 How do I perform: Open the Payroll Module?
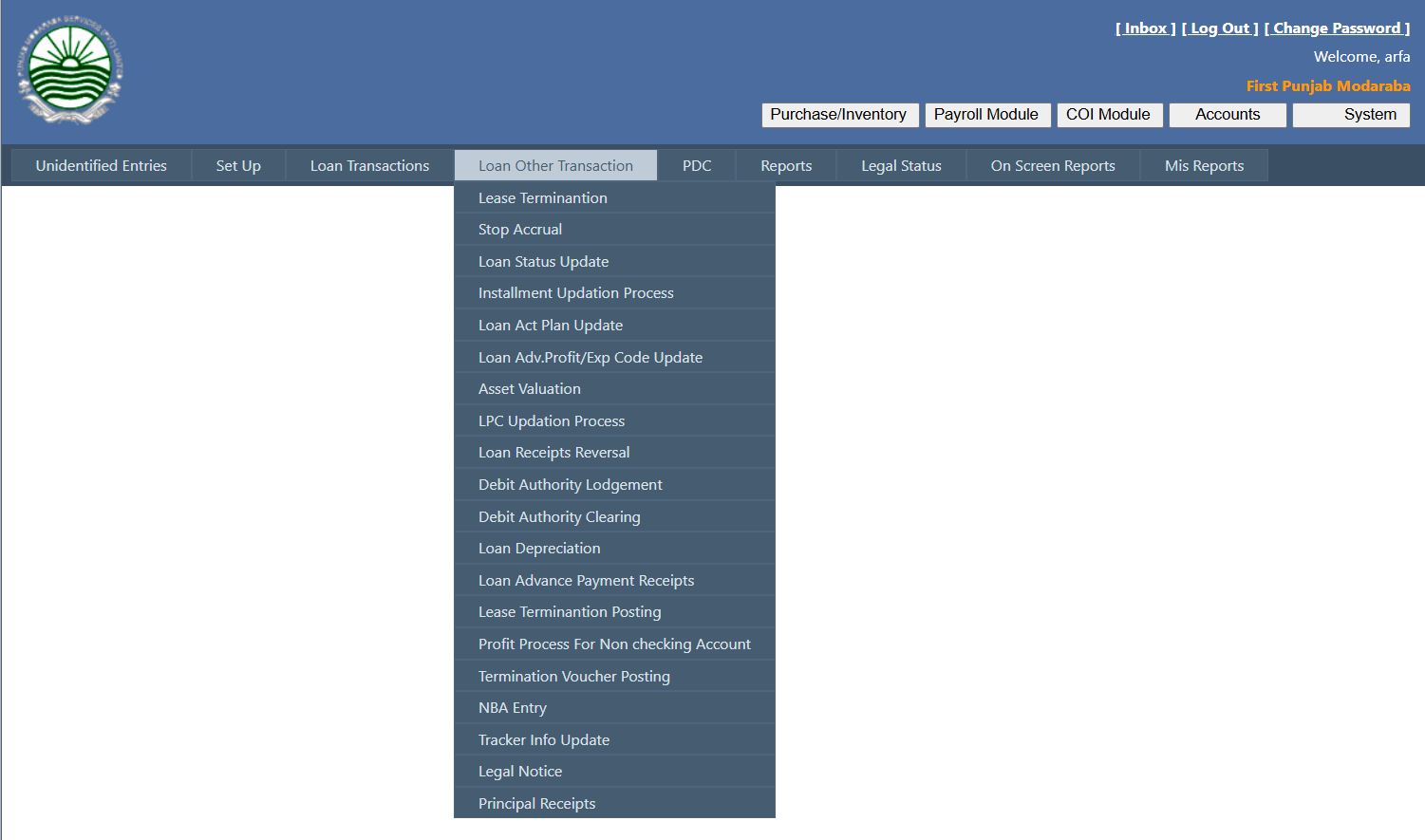point(986,114)
